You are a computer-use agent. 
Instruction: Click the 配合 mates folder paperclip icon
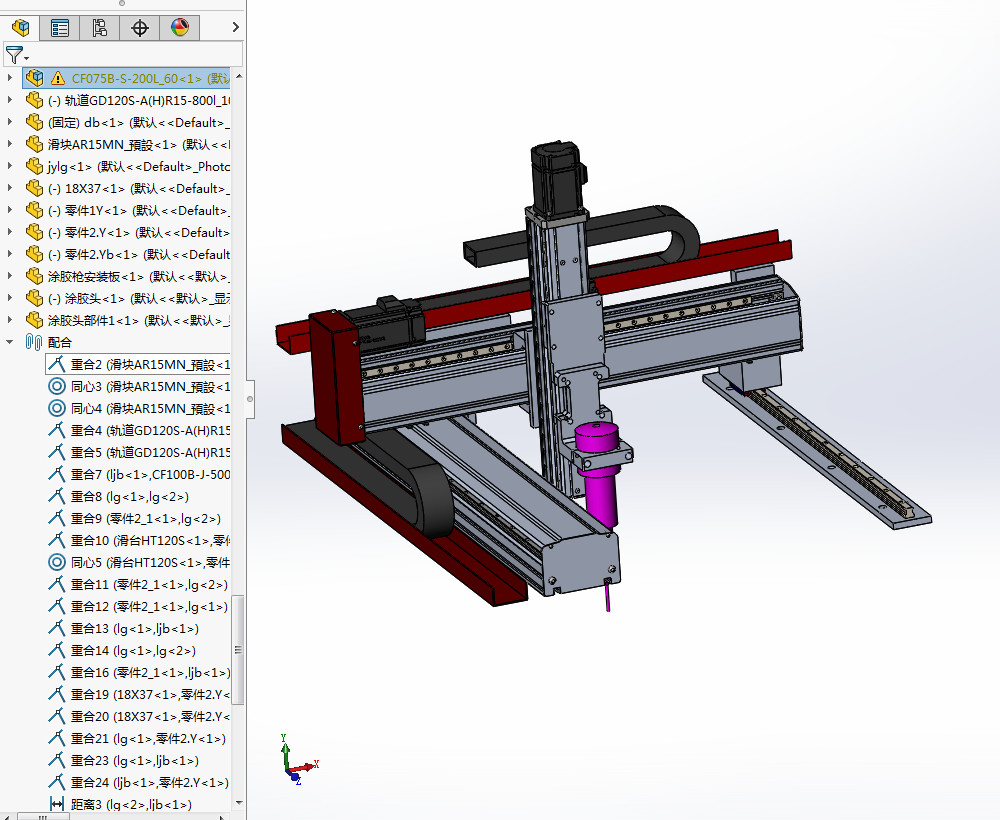34,342
